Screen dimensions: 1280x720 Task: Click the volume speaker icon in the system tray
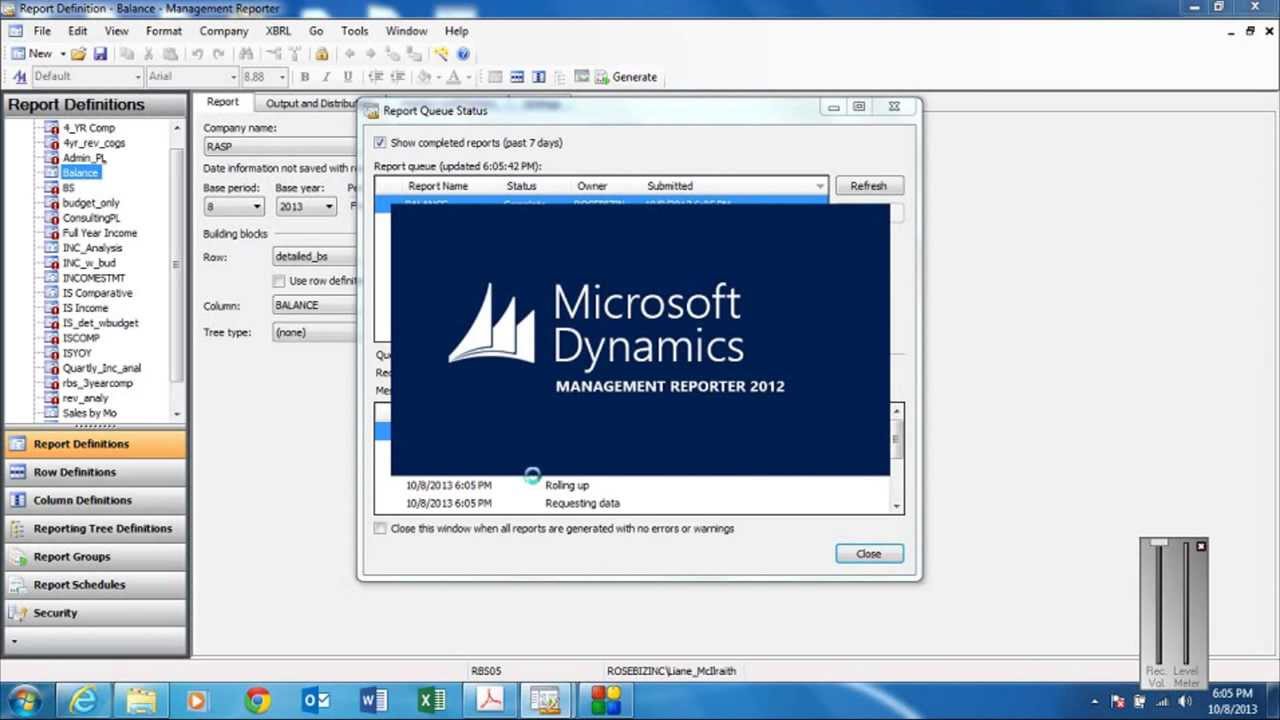click(x=1183, y=702)
